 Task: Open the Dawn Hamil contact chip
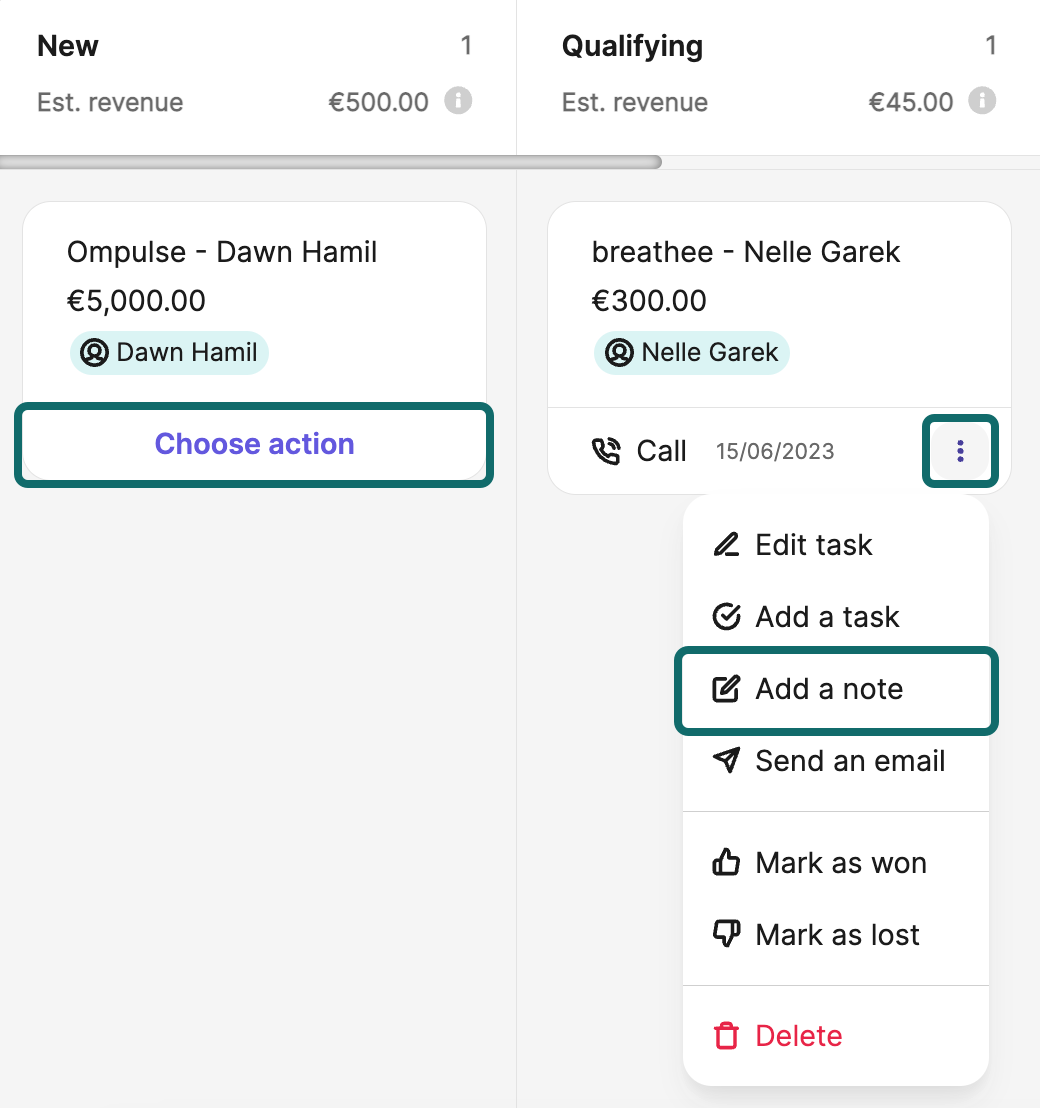(x=169, y=353)
